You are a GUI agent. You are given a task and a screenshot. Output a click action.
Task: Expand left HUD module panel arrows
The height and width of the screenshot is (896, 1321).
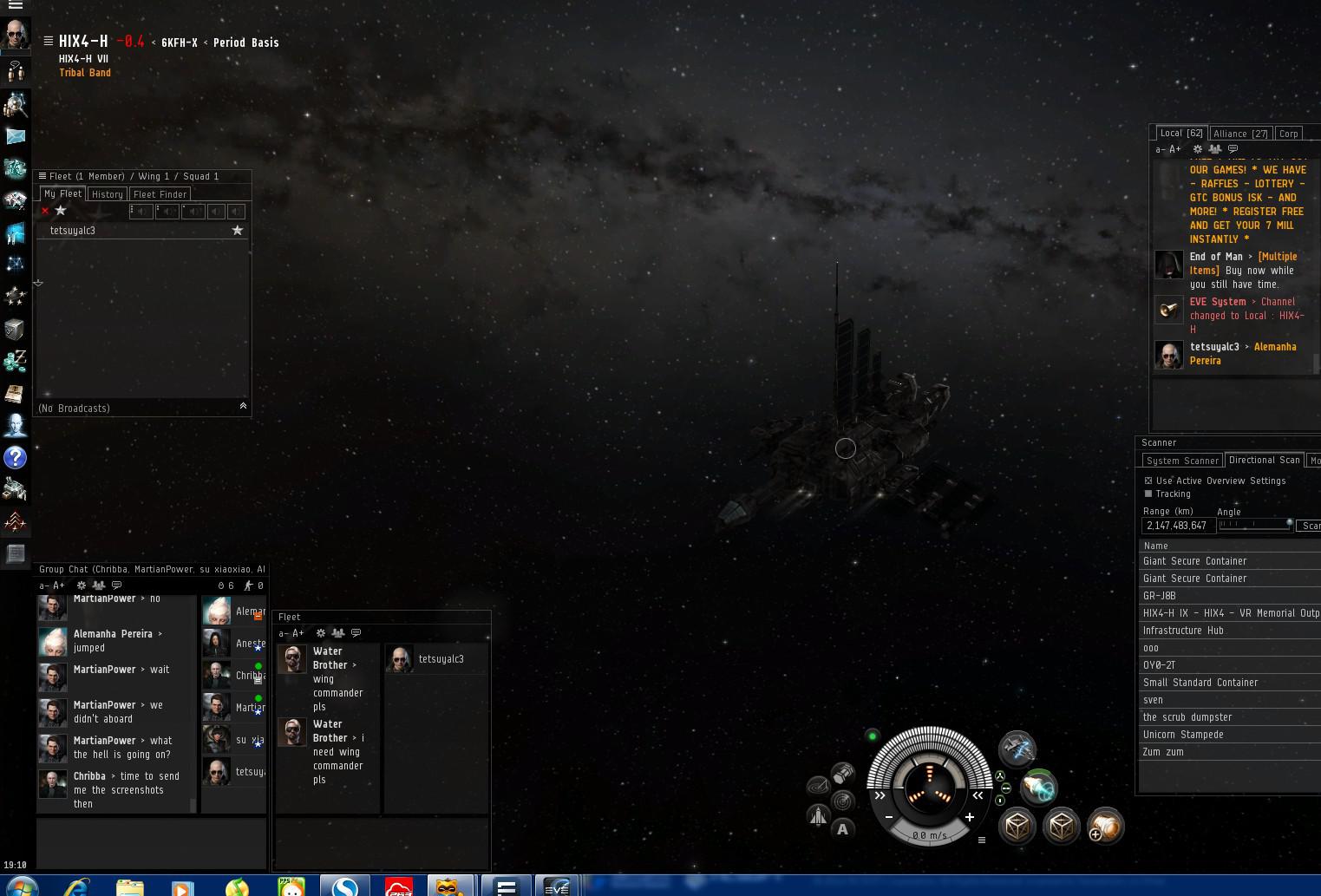(880, 795)
